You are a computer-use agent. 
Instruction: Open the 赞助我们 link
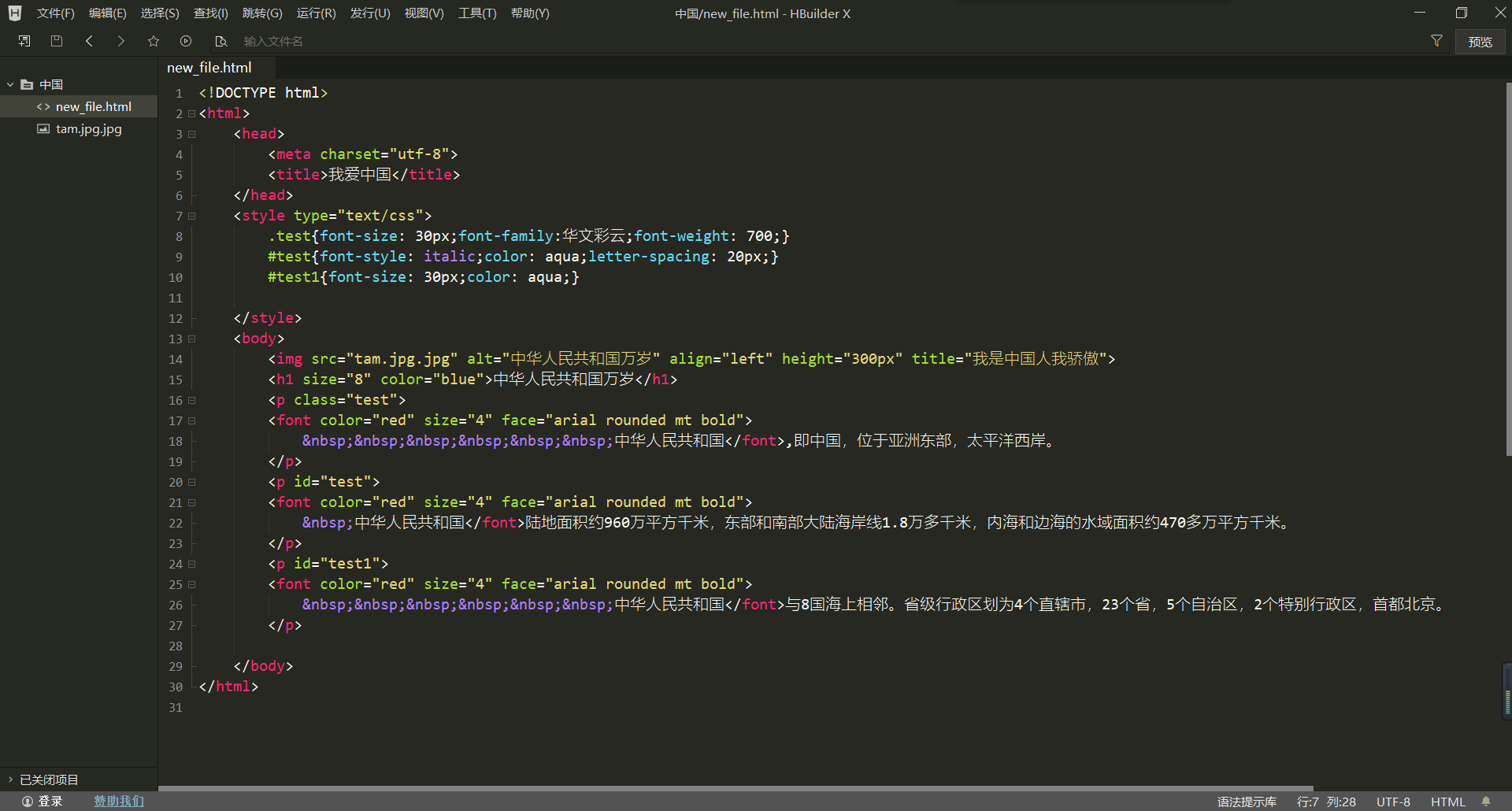point(119,802)
